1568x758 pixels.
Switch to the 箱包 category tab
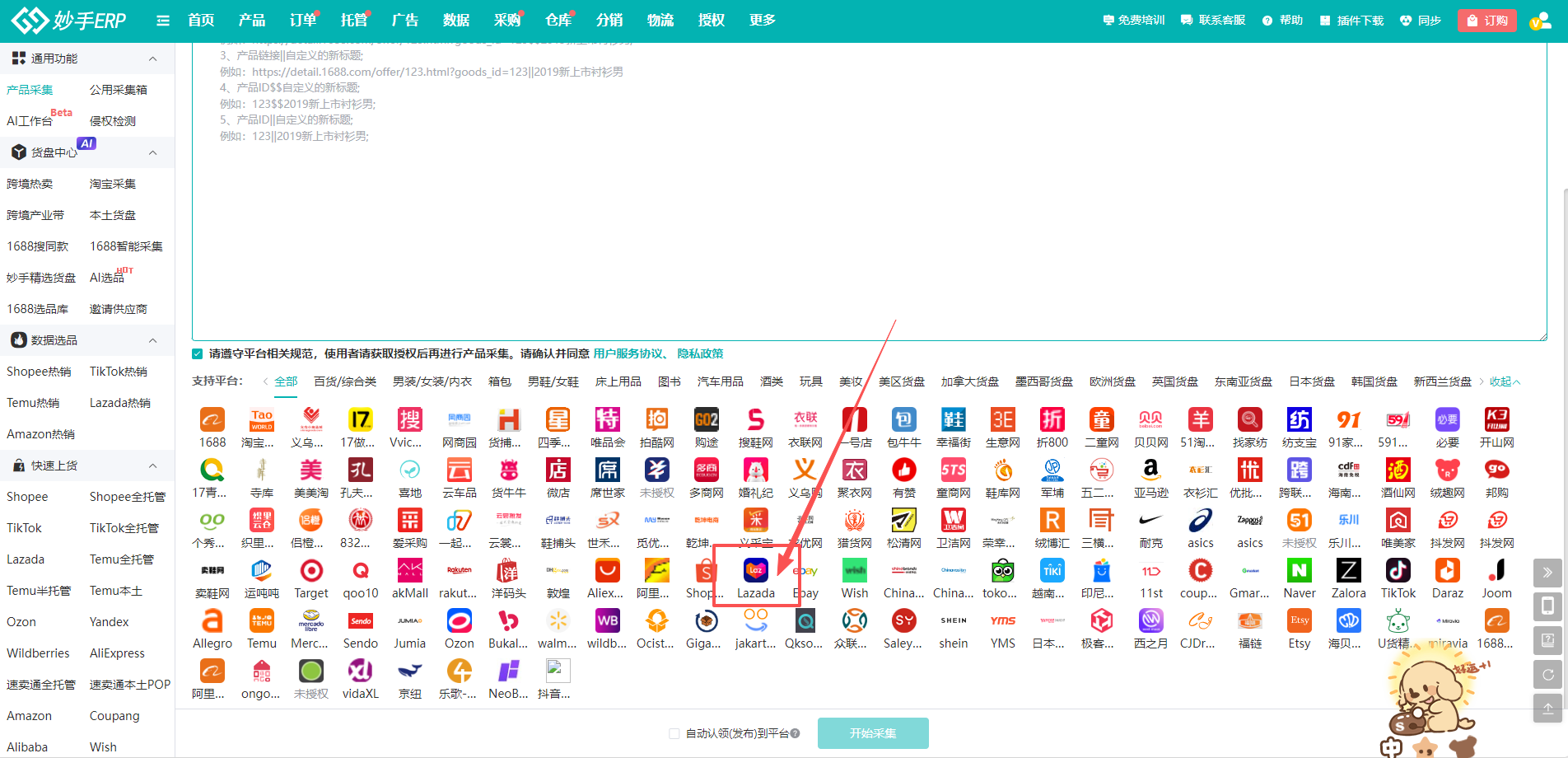click(500, 381)
